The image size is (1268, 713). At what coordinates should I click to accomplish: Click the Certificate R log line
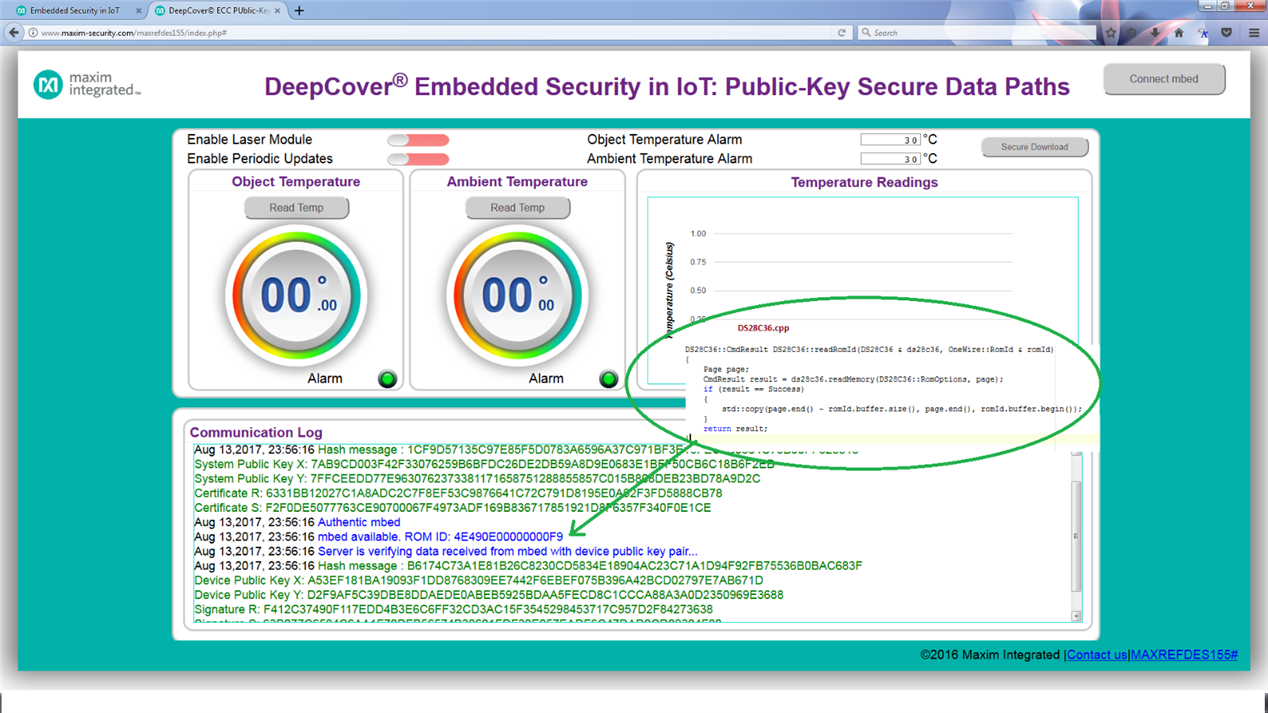[458, 493]
